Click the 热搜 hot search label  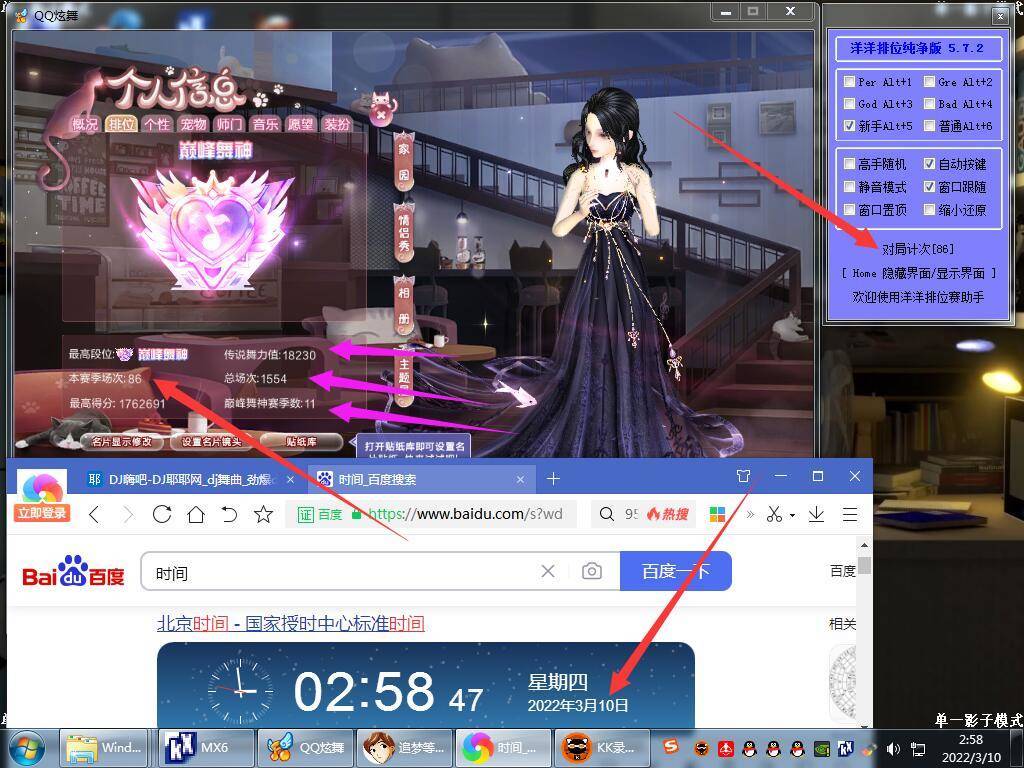[667, 515]
